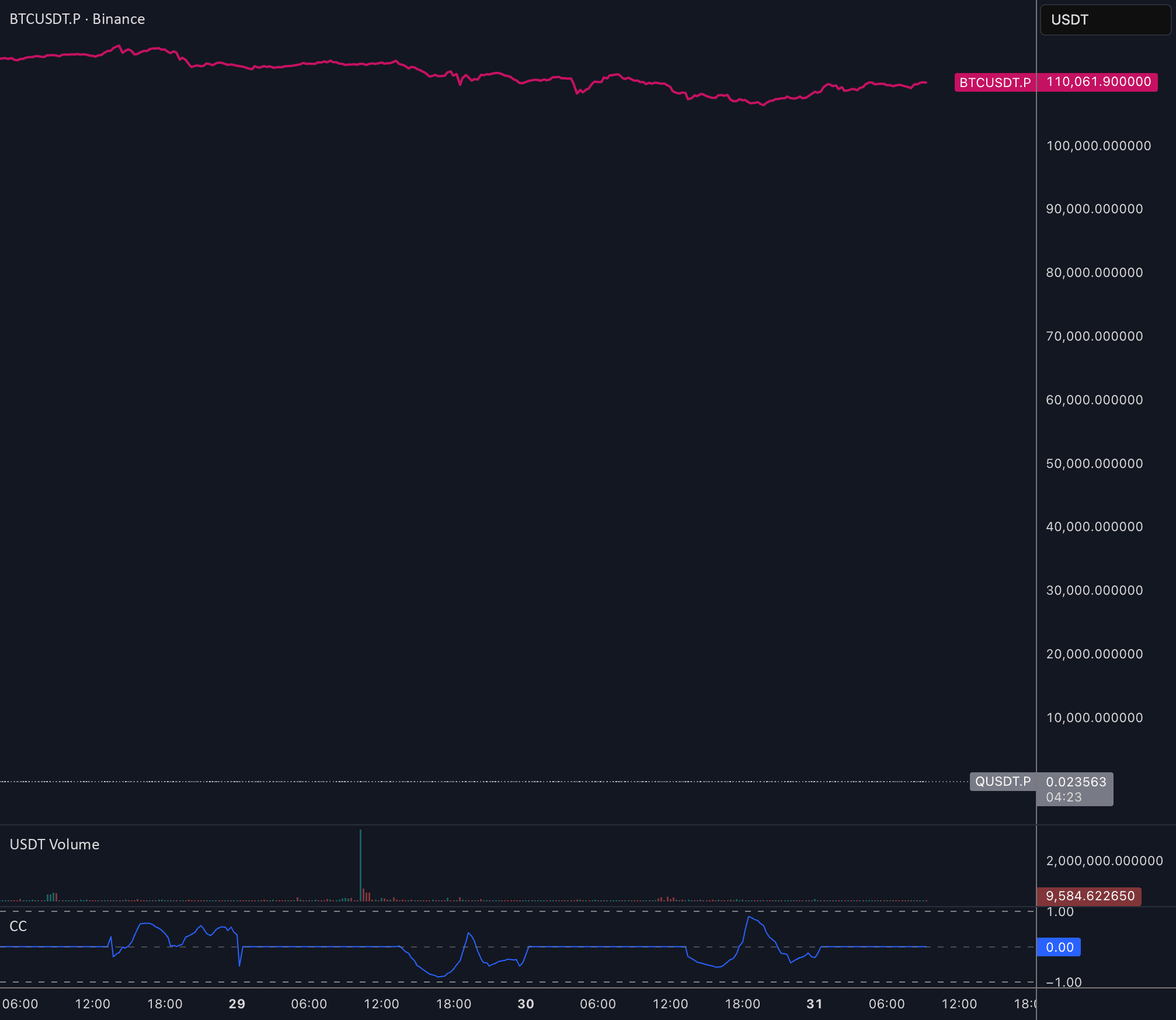Screen dimensions: 1176x1020
Task: Click the 1.00 level on CC scale
Action: pos(1060,913)
